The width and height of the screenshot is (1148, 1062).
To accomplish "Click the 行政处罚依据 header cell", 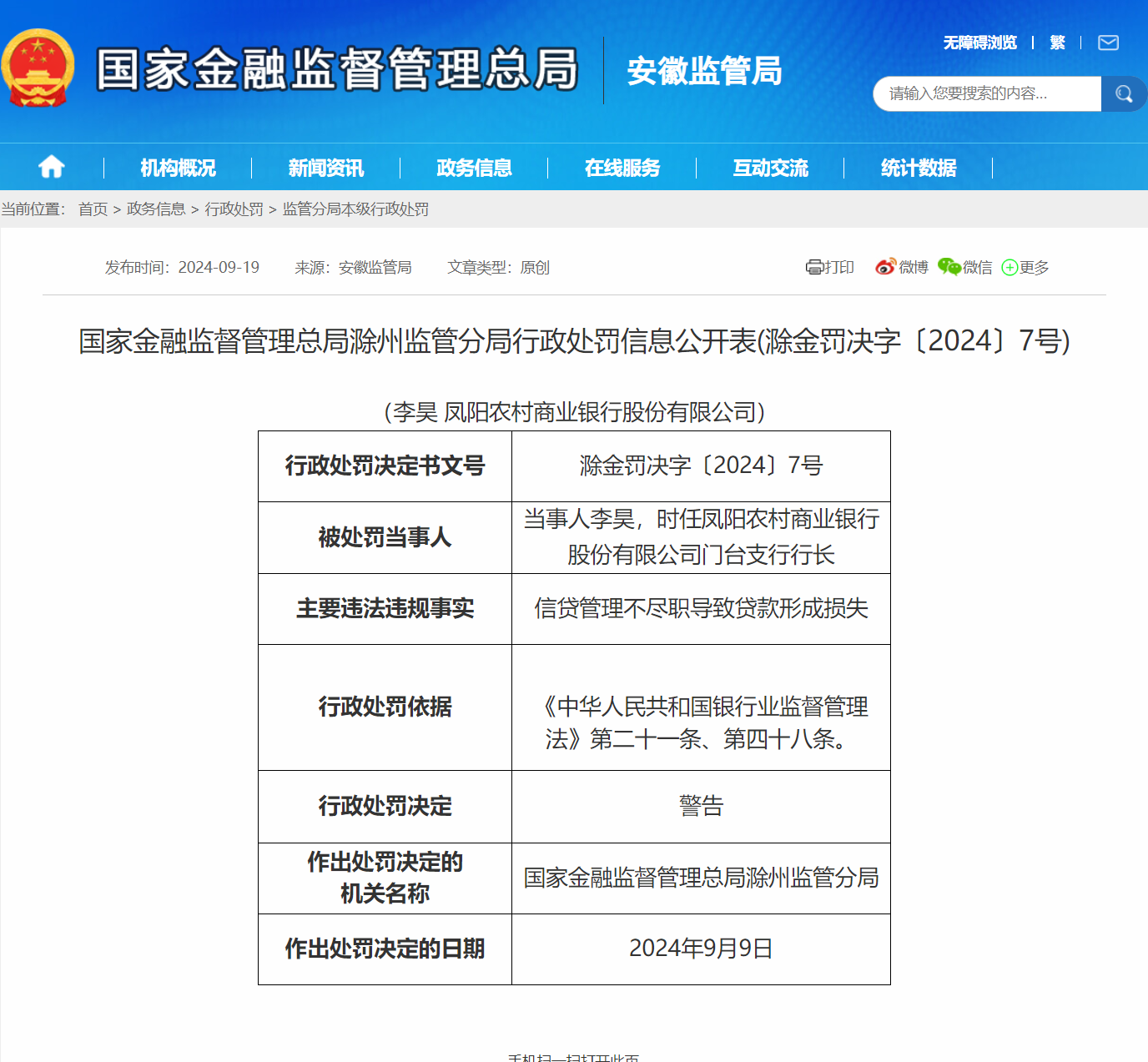I will 385,707.
